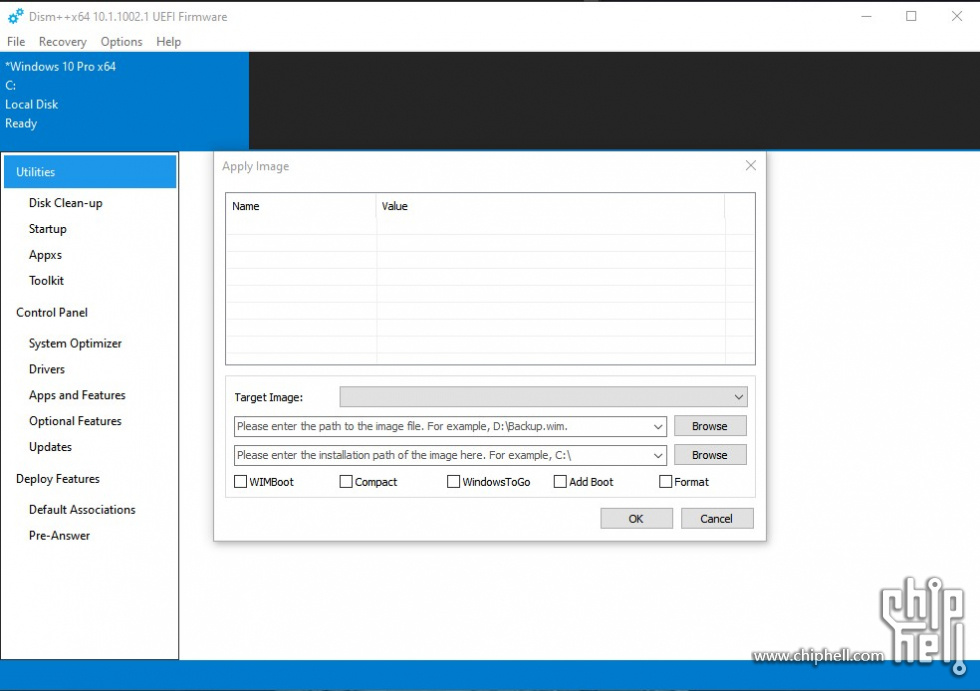Open the installation path dropdown arrow
This screenshot has width=980, height=691.
[658, 455]
